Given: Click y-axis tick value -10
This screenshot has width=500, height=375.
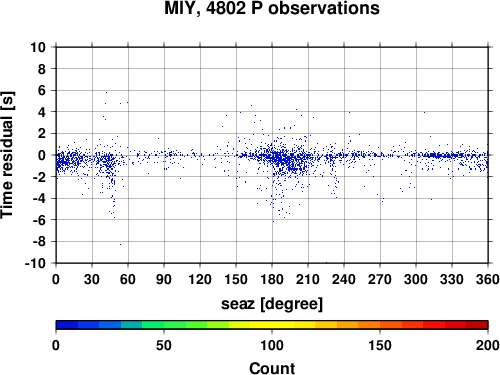Looking at the screenshot, I should tap(35, 263).
